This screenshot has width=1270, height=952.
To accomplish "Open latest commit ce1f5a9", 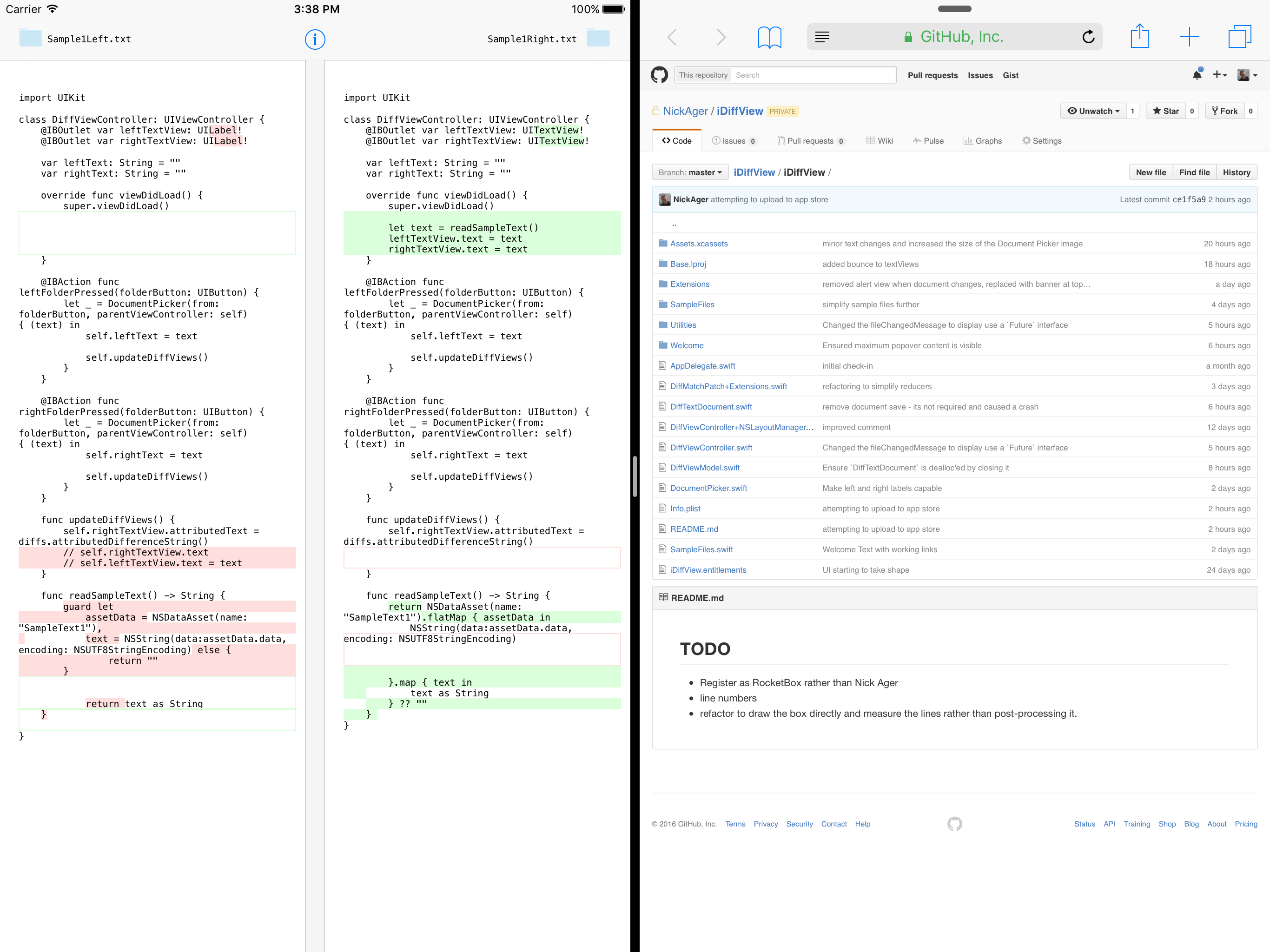I will [x=1189, y=199].
